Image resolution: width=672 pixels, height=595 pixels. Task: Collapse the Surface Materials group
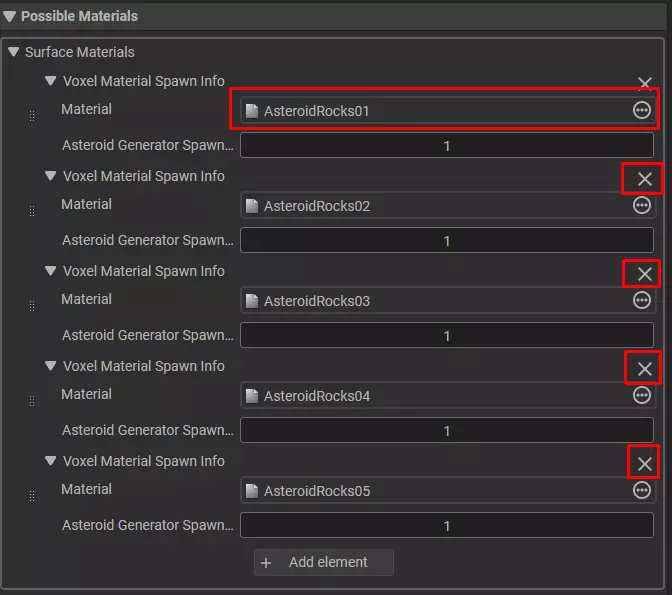[14, 52]
